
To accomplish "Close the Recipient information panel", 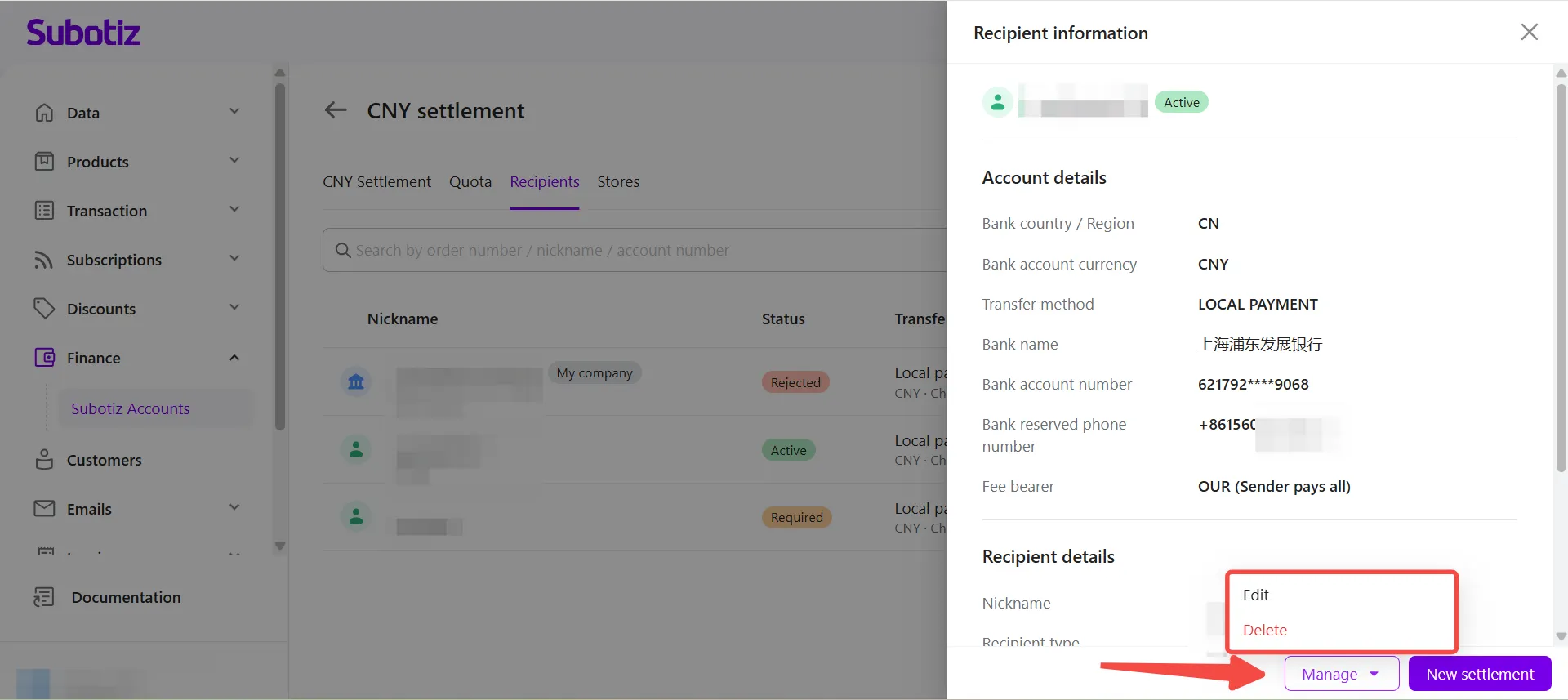I will [x=1530, y=32].
